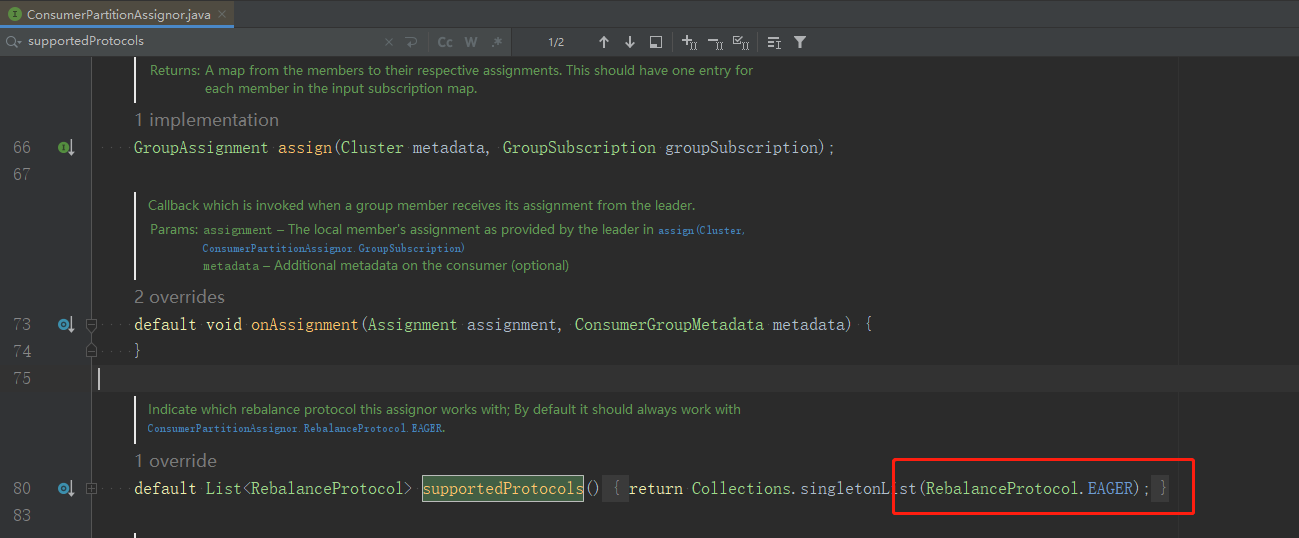Open the search filter options
This screenshot has height=538, width=1299.
tap(800, 42)
